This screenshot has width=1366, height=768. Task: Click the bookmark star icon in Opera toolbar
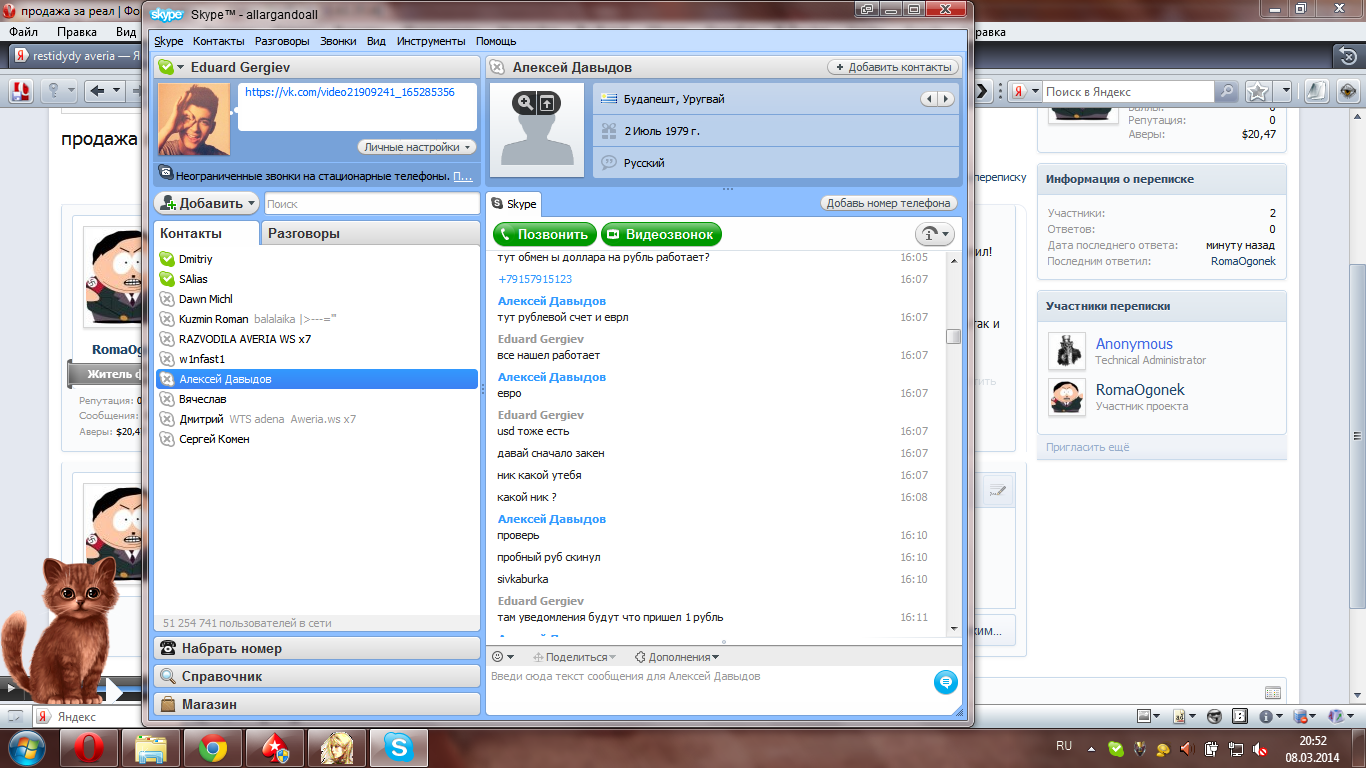click(x=1258, y=91)
